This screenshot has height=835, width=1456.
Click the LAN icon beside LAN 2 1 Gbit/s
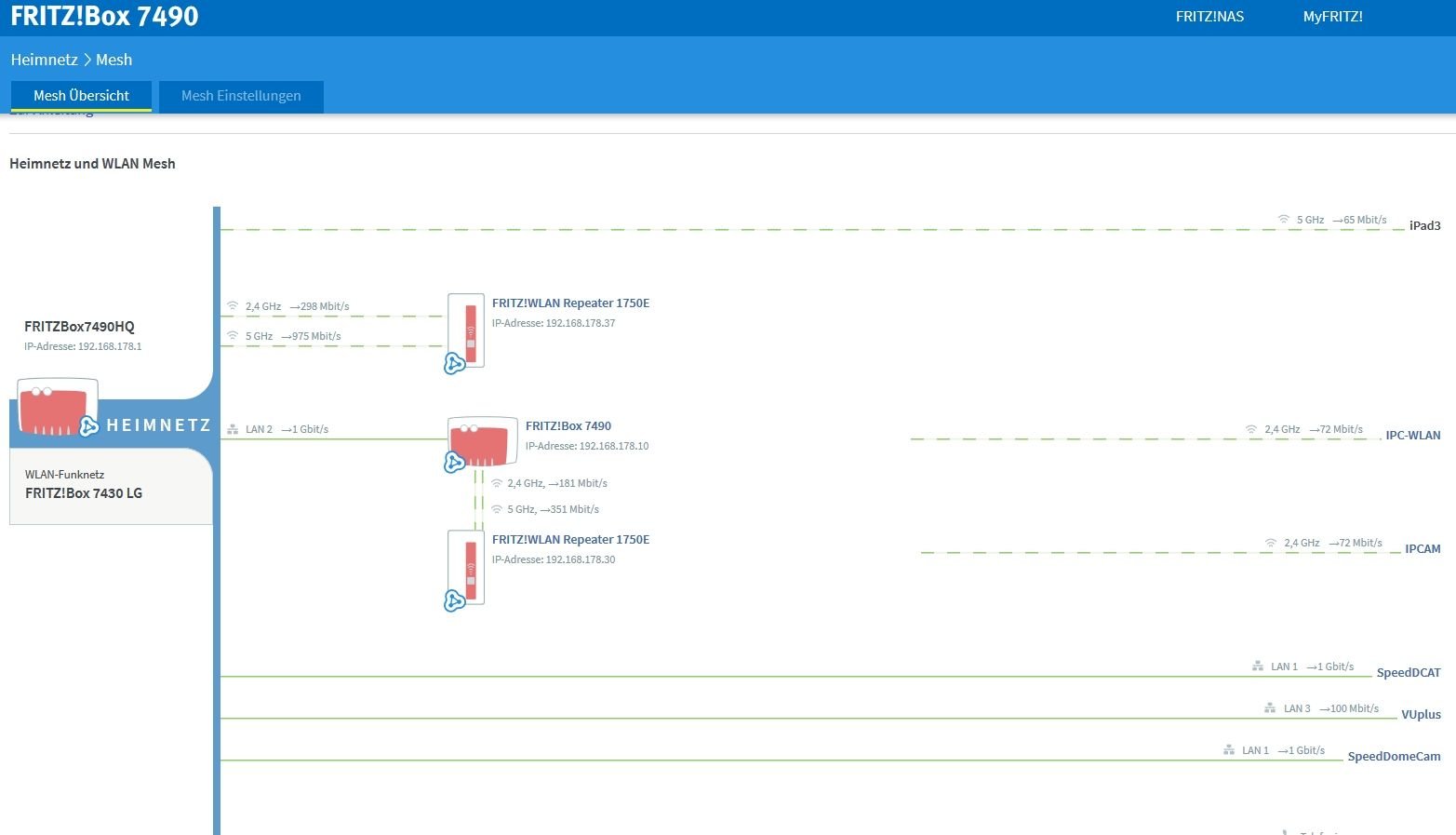(x=233, y=429)
